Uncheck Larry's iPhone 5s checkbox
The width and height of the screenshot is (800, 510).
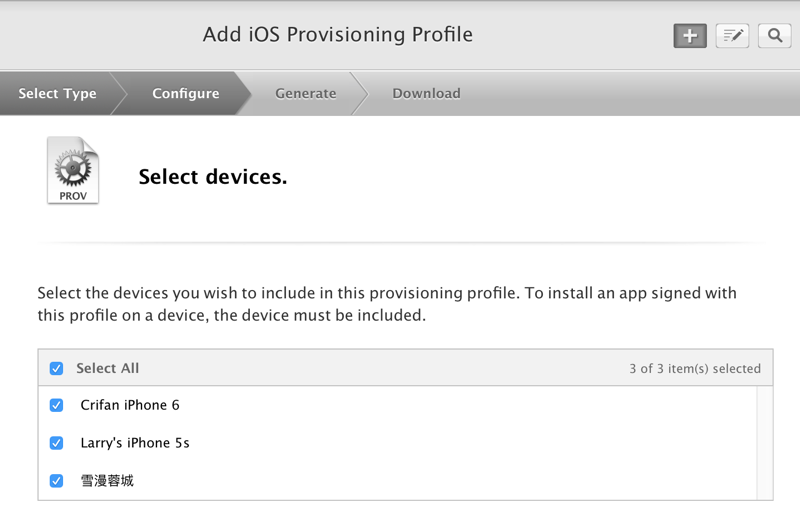pyautogui.click(x=57, y=443)
